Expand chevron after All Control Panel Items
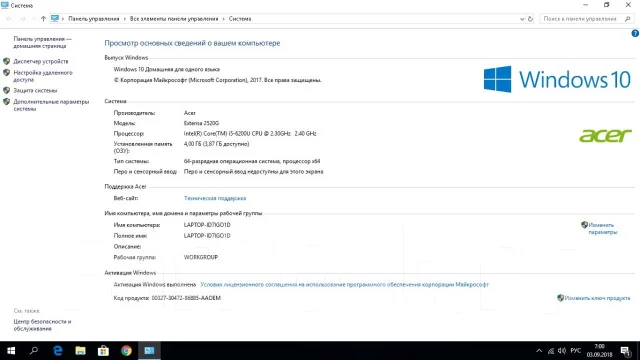This screenshot has height=360, width=640. 224,19
